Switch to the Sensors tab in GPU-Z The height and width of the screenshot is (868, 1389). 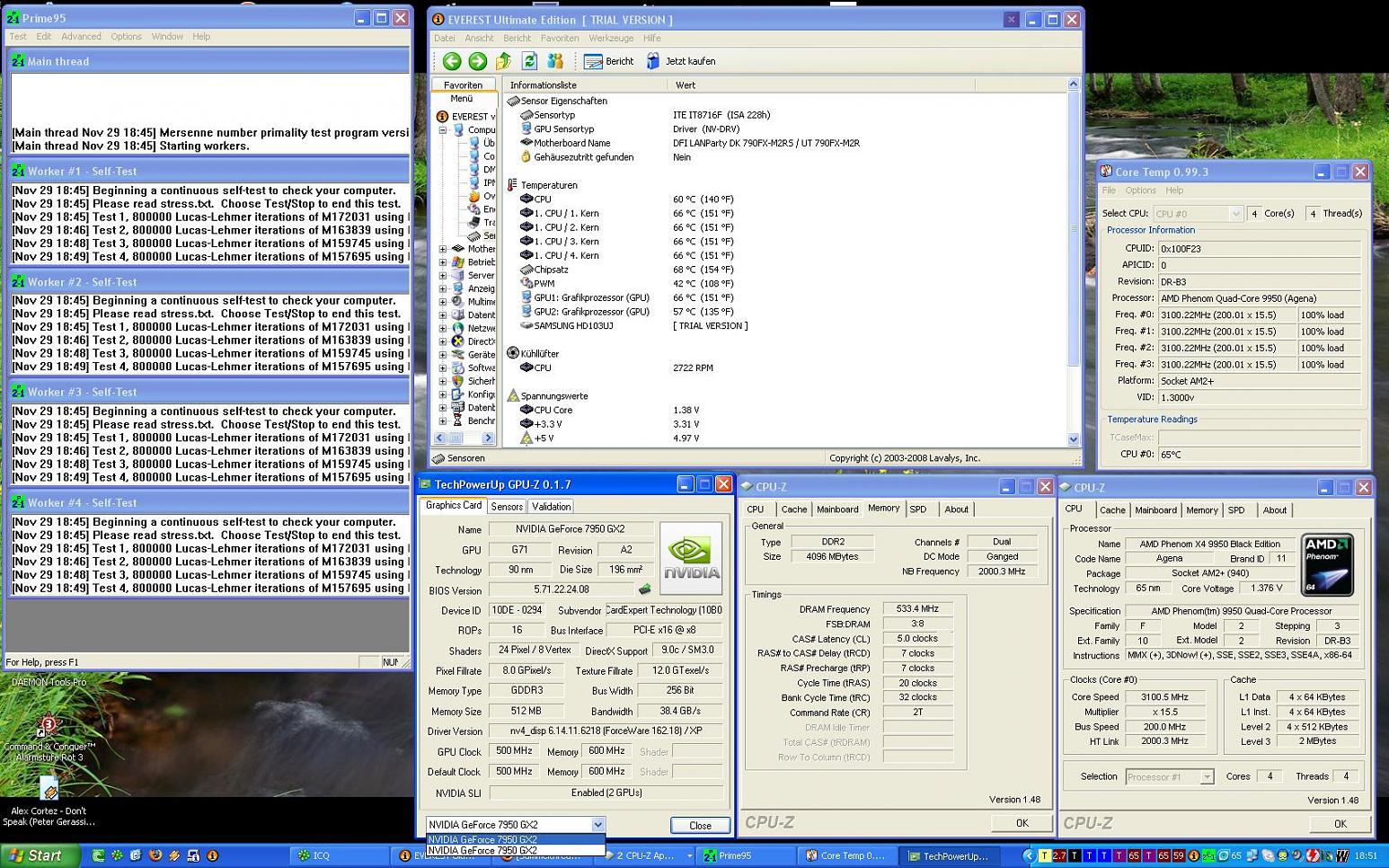[x=507, y=507]
